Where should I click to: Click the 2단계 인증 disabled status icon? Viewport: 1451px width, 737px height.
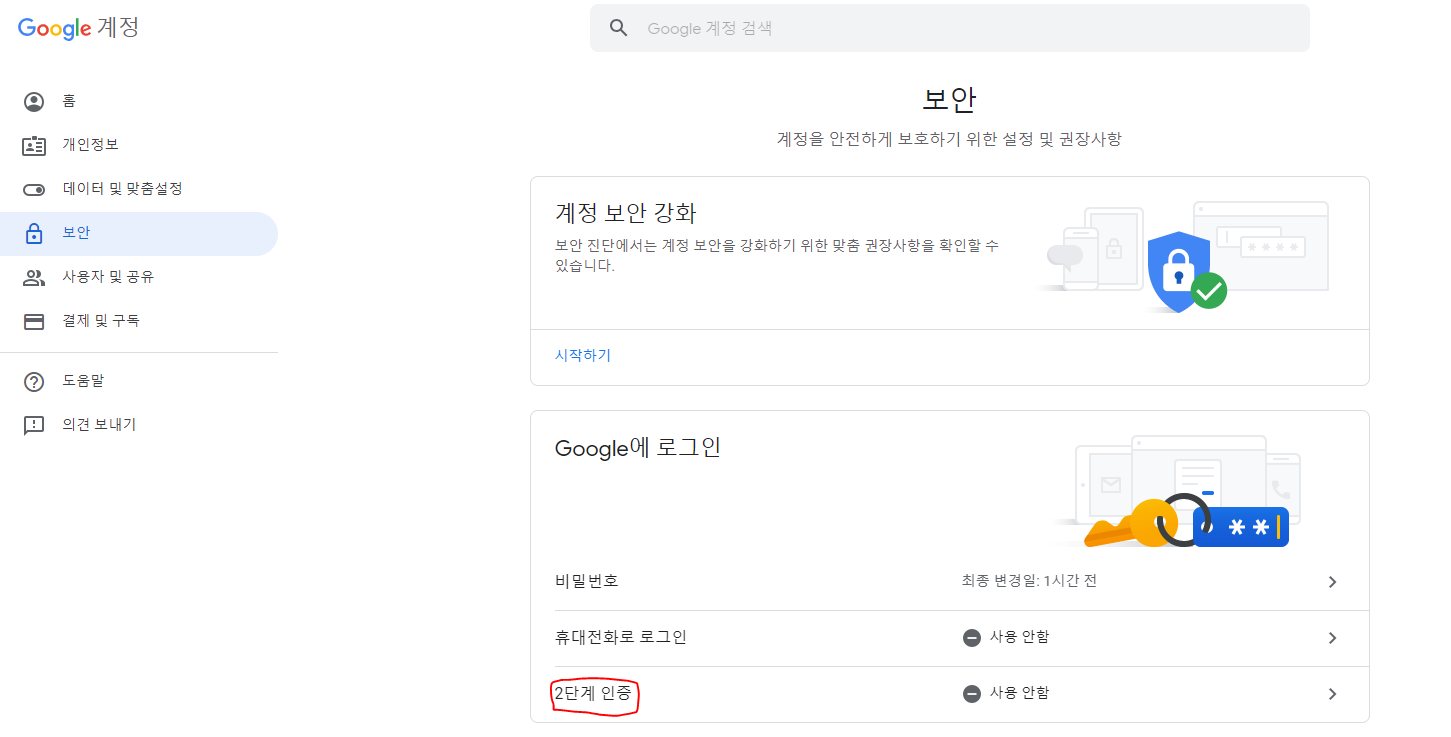click(x=971, y=694)
